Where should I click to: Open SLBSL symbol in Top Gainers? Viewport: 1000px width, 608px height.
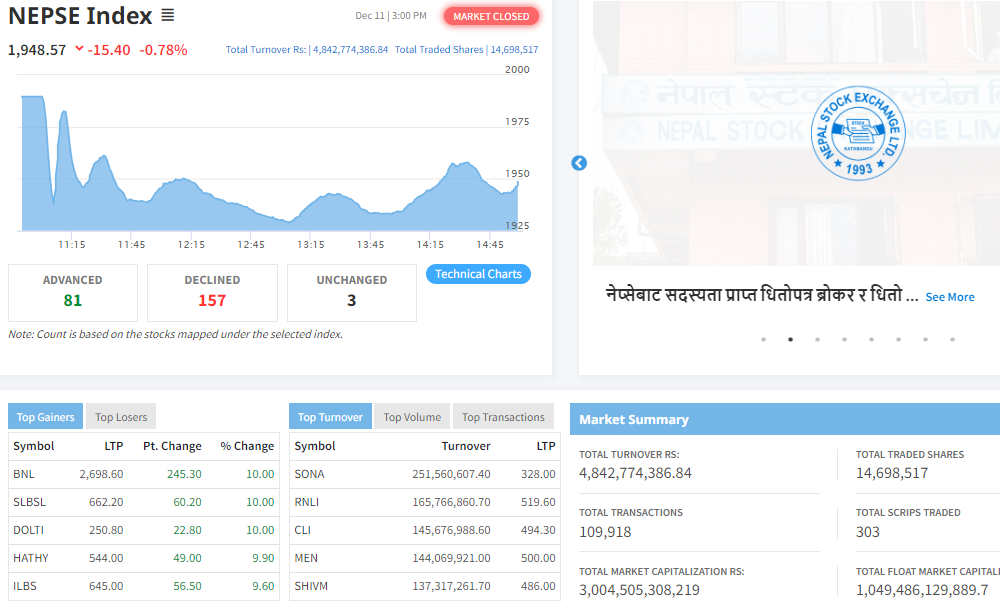pos(29,502)
